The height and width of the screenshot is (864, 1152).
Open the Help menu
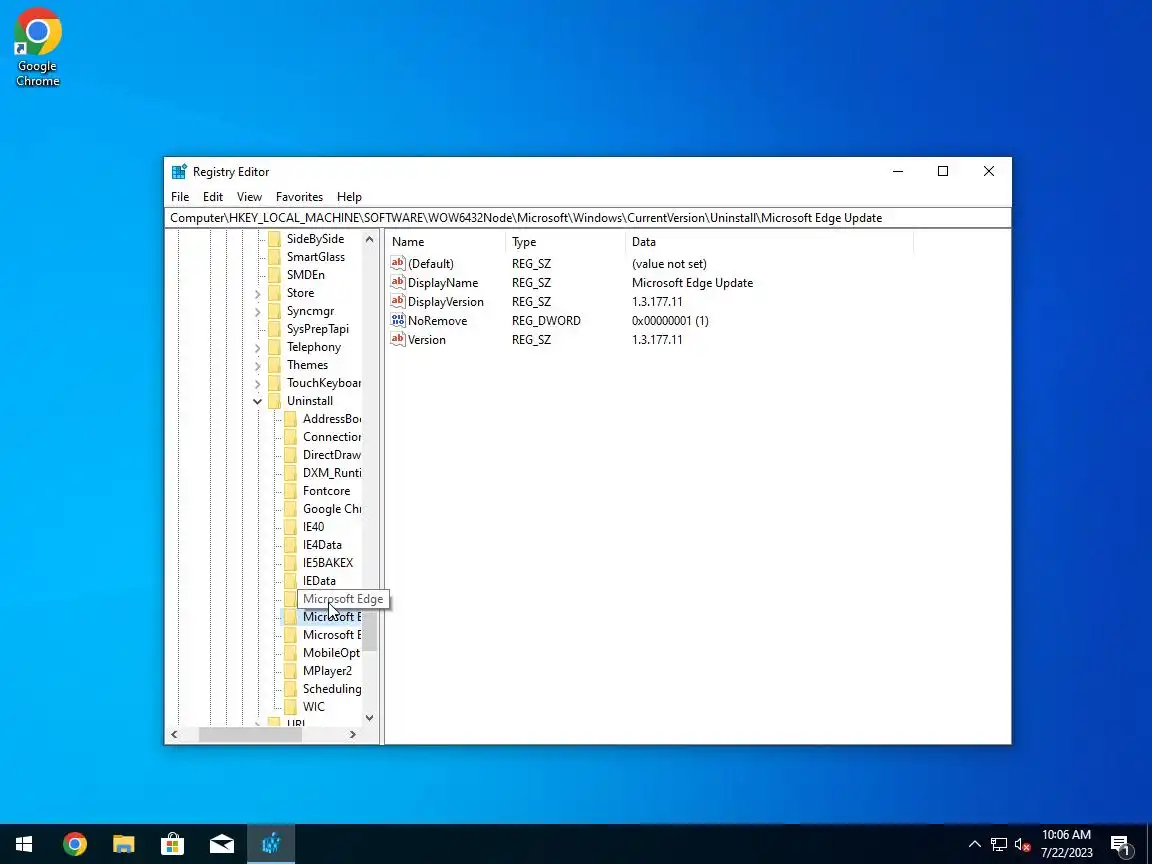point(349,197)
